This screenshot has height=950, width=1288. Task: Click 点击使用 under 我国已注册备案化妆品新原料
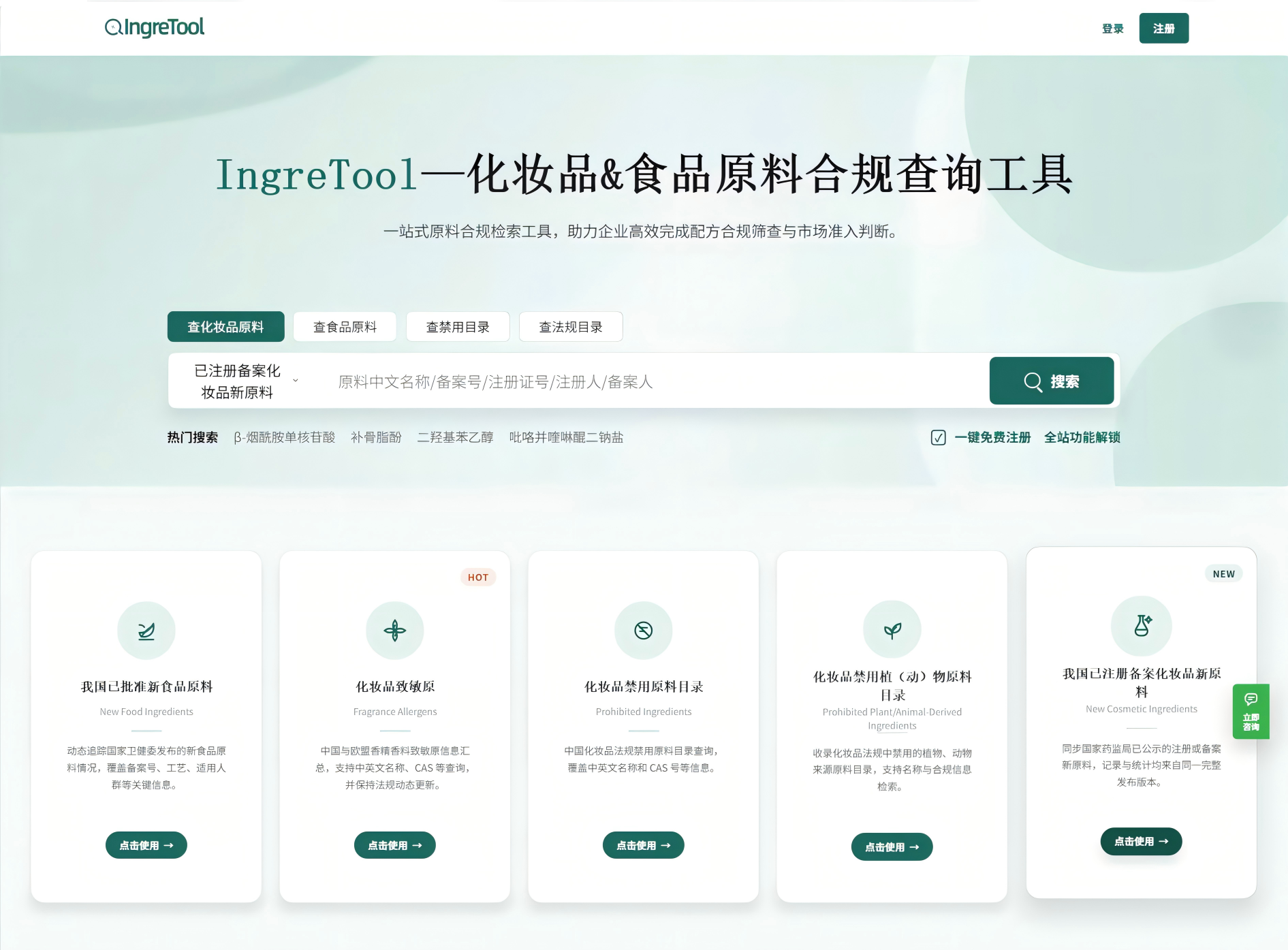coord(1142,842)
